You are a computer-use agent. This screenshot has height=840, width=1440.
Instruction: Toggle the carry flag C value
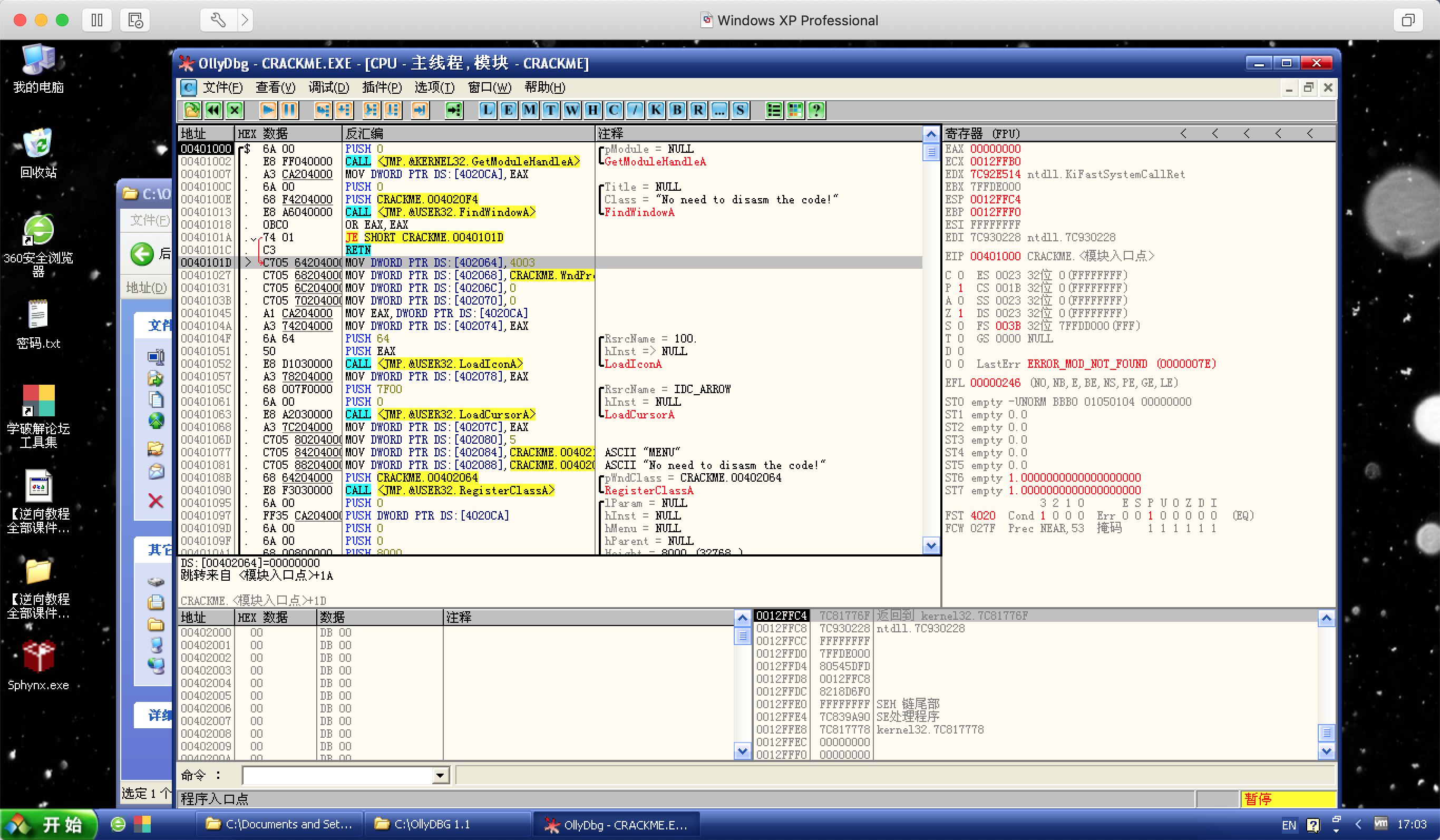tap(960, 276)
